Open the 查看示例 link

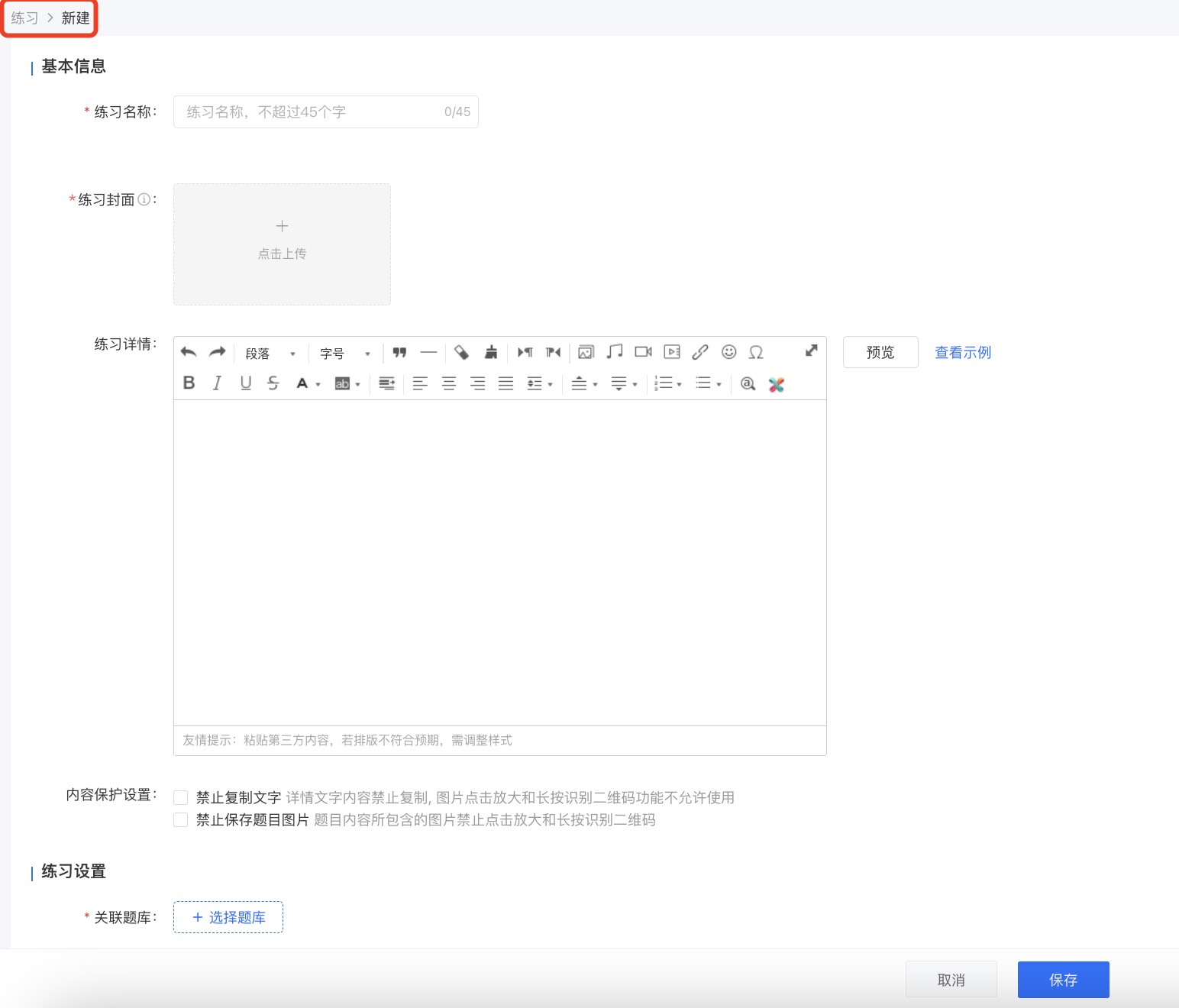point(962,352)
